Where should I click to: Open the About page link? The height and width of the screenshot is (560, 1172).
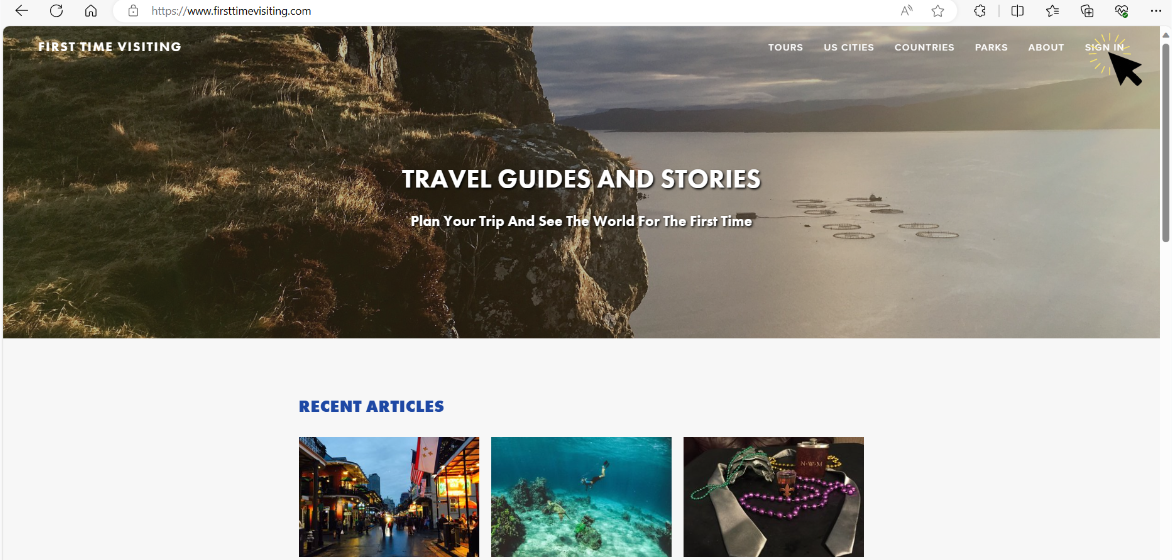[1046, 47]
